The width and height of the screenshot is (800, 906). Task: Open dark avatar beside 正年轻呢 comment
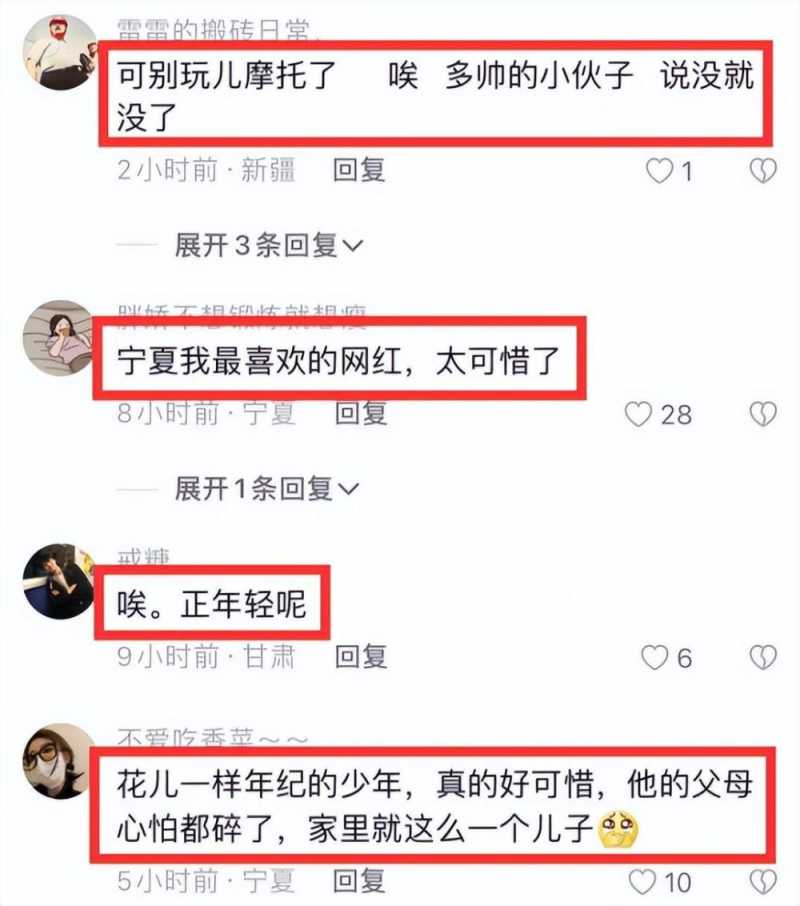click(x=58, y=581)
